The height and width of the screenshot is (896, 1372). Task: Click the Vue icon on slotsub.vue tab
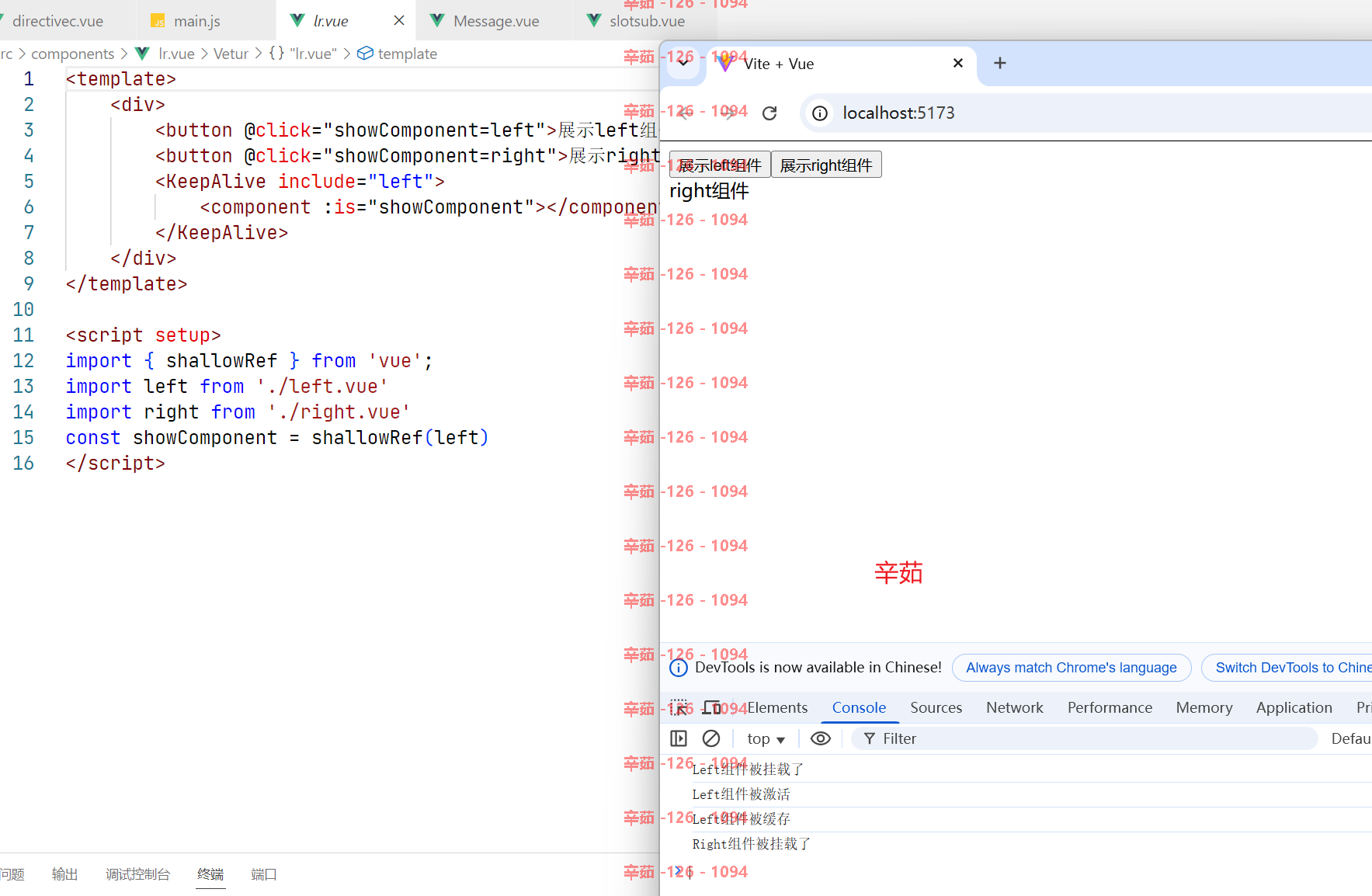click(594, 21)
